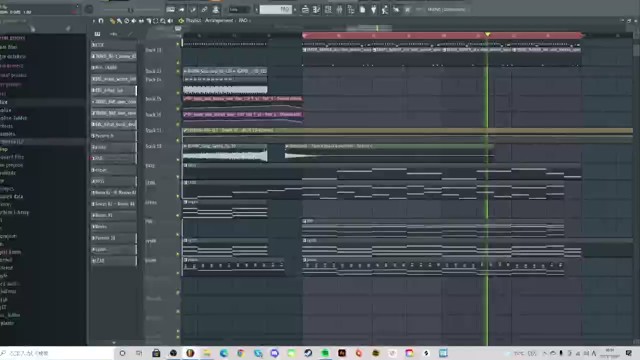640x360 pixels.
Task: Select the Mute tool in playlist toolbar
Action: click(134, 21)
